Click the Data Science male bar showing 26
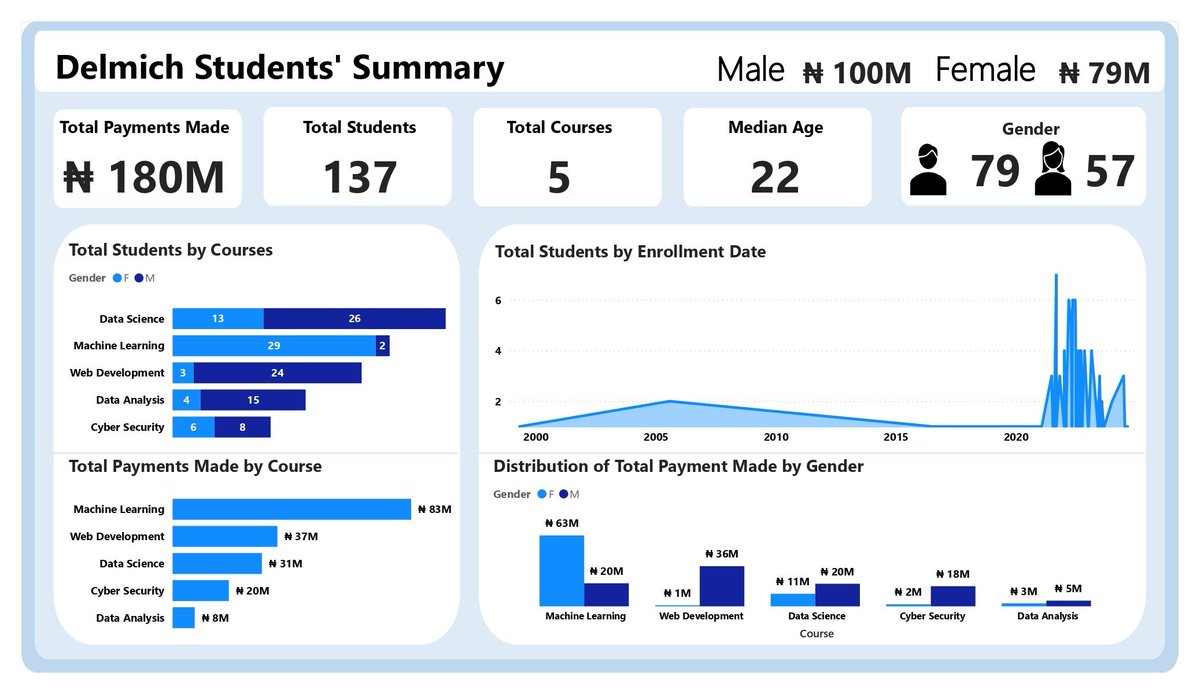1200x694 pixels. tap(355, 318)
